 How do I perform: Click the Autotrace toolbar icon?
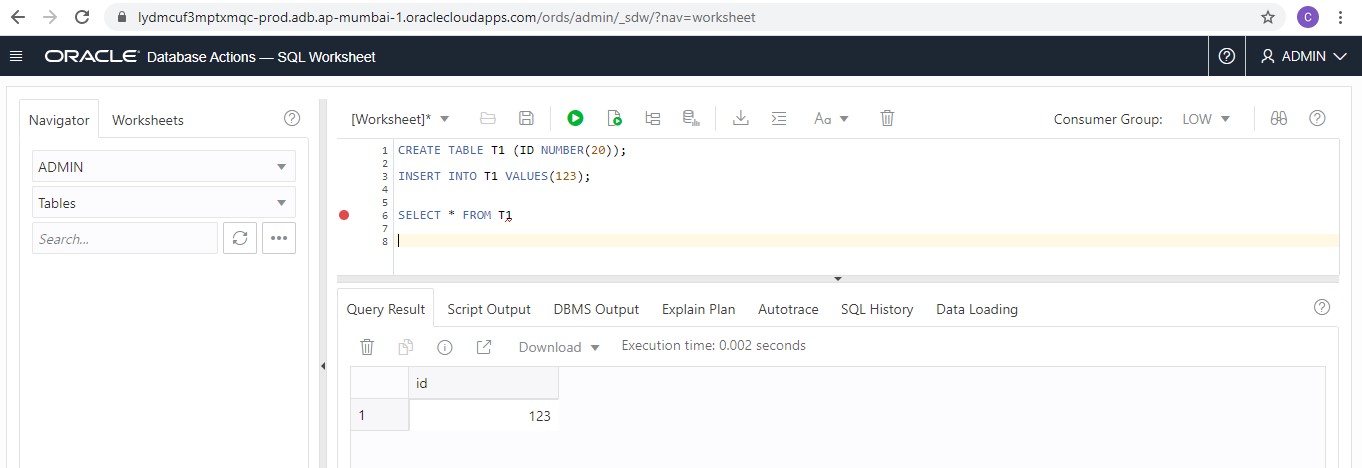coord(690,118)
